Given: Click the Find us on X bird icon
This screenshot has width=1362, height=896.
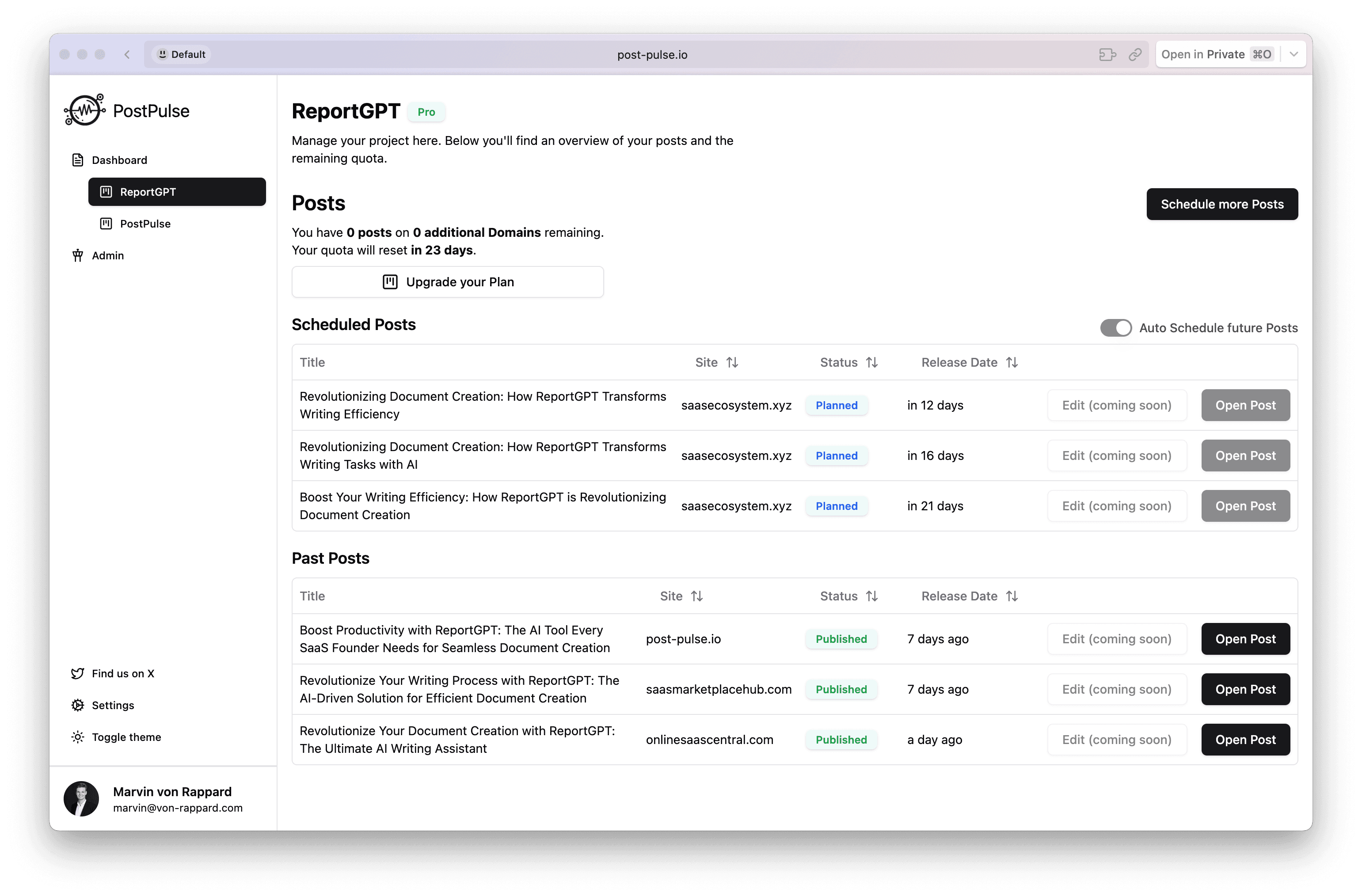Looking at the screenshot, I should 78,673.
